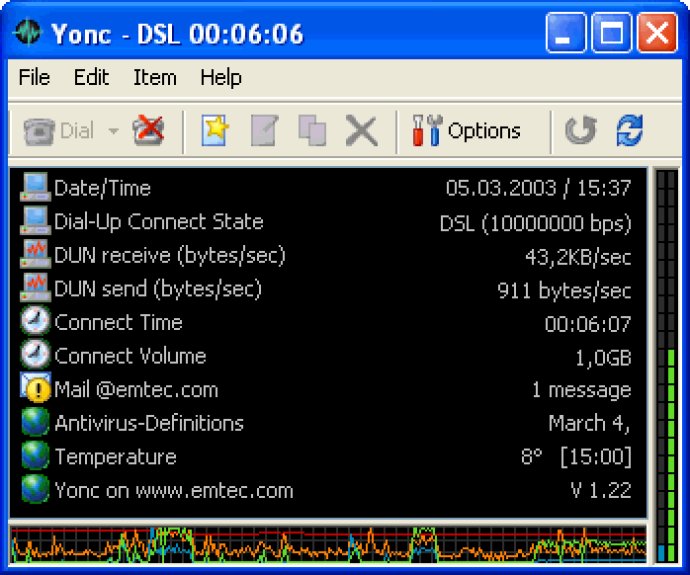Select the Date/Time label

coord(102,188)
